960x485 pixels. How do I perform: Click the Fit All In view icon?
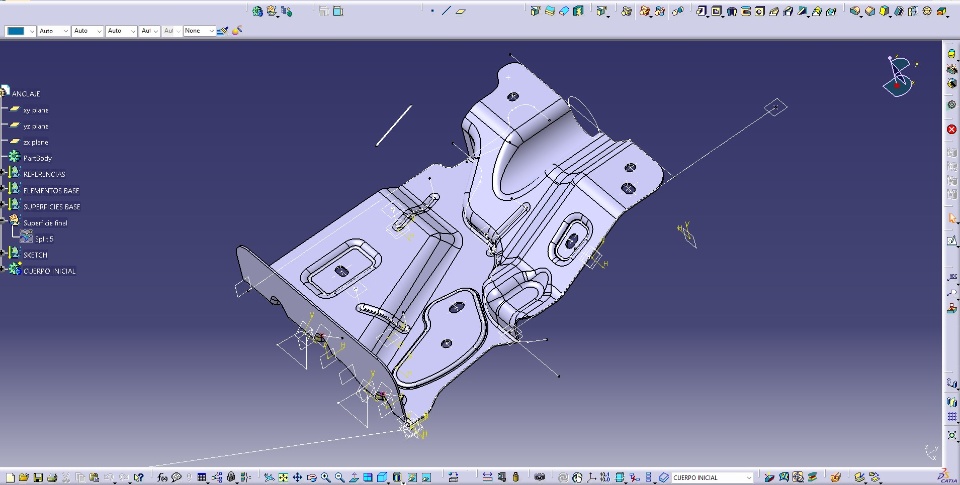point(283,477)
